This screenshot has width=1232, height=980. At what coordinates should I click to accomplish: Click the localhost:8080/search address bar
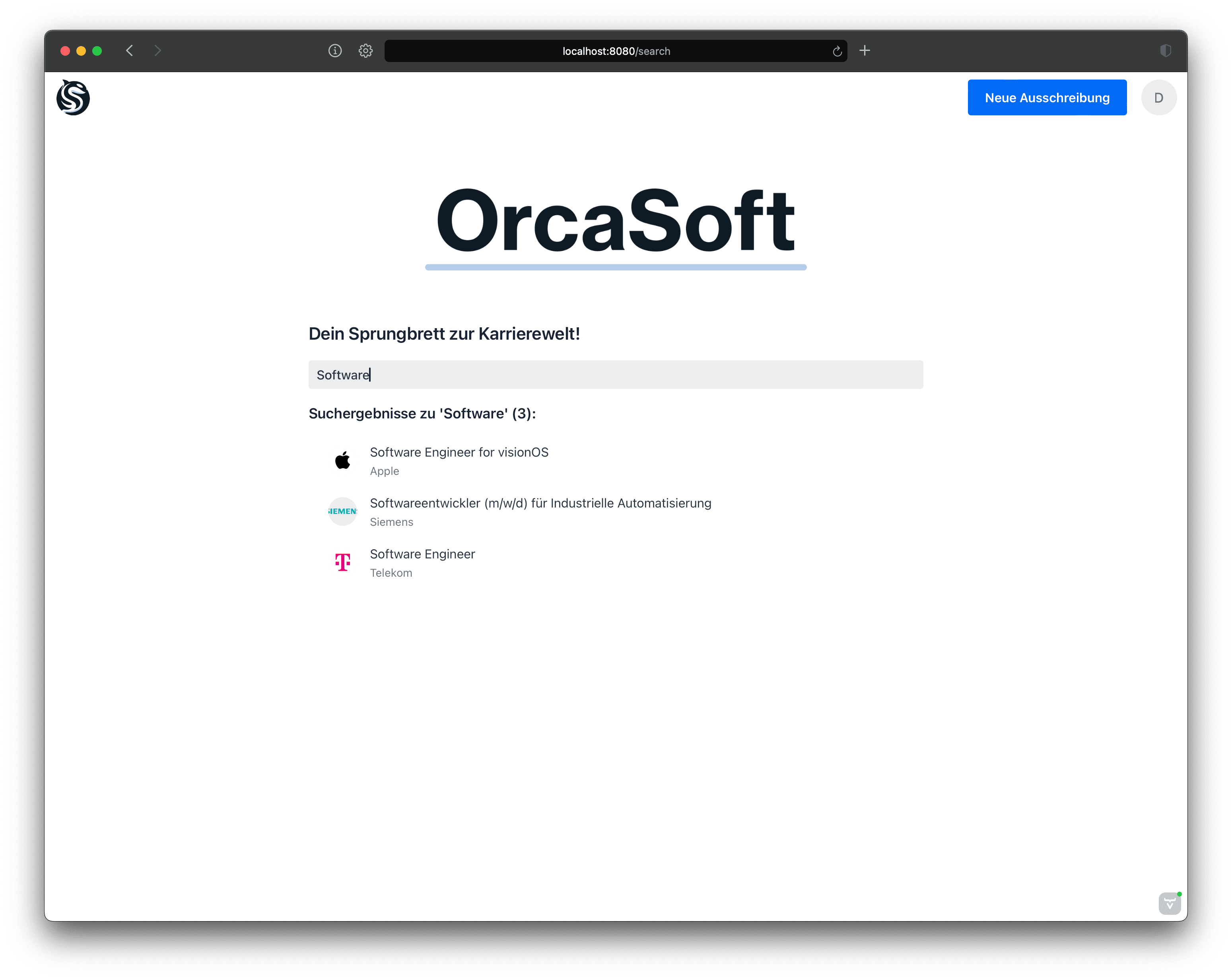point(616,51)
